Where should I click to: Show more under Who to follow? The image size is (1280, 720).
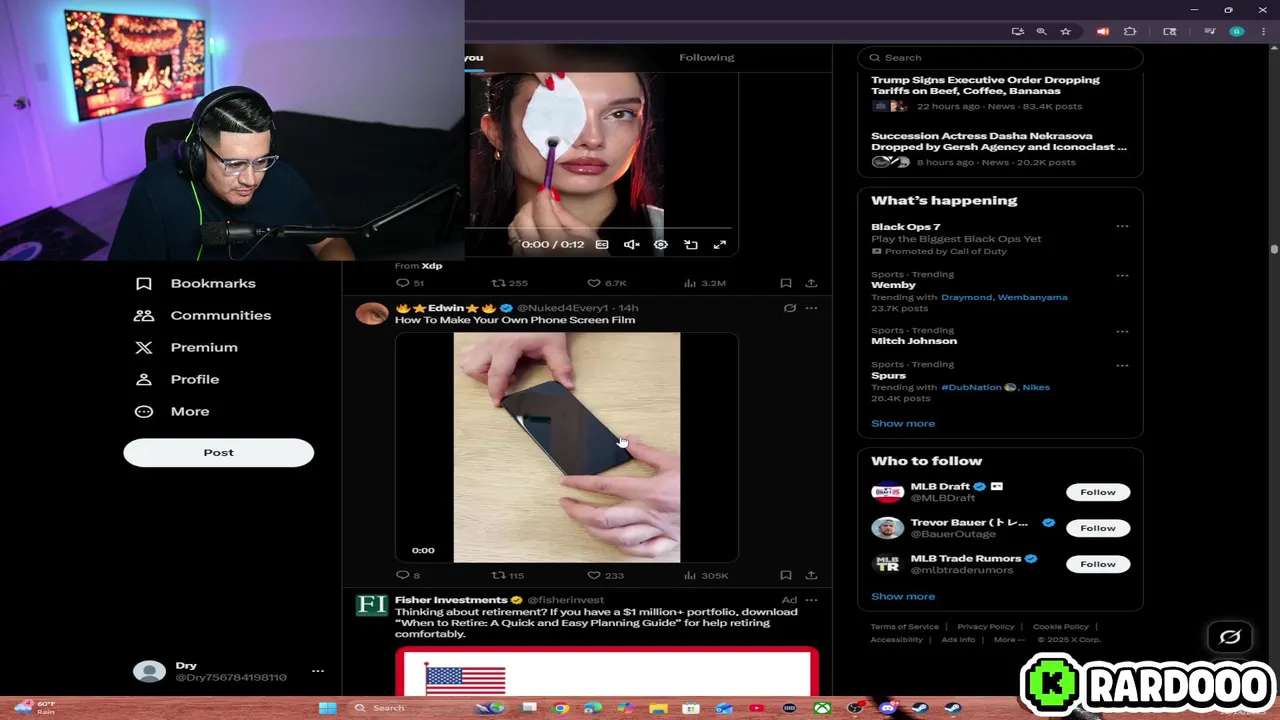click(903, 596)
